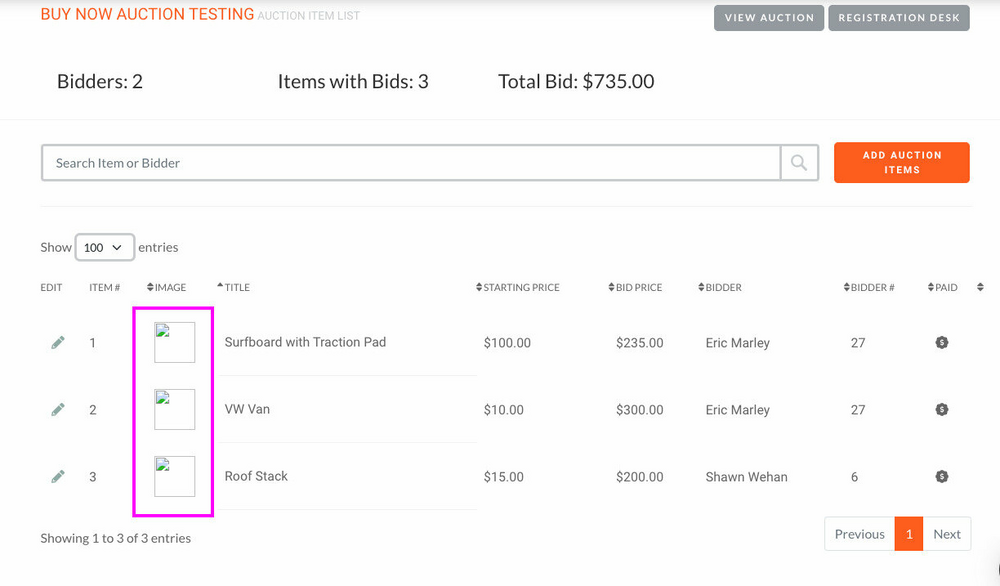Viewport: 1000px width, 586px height.
Task: Go to page 1 in pagination
Action: (908, 534)
